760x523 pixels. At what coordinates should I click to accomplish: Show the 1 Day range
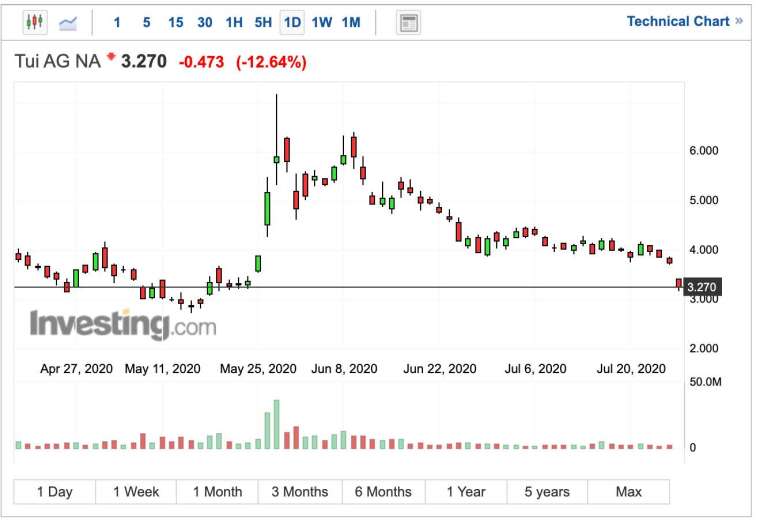tap(55, 492)
